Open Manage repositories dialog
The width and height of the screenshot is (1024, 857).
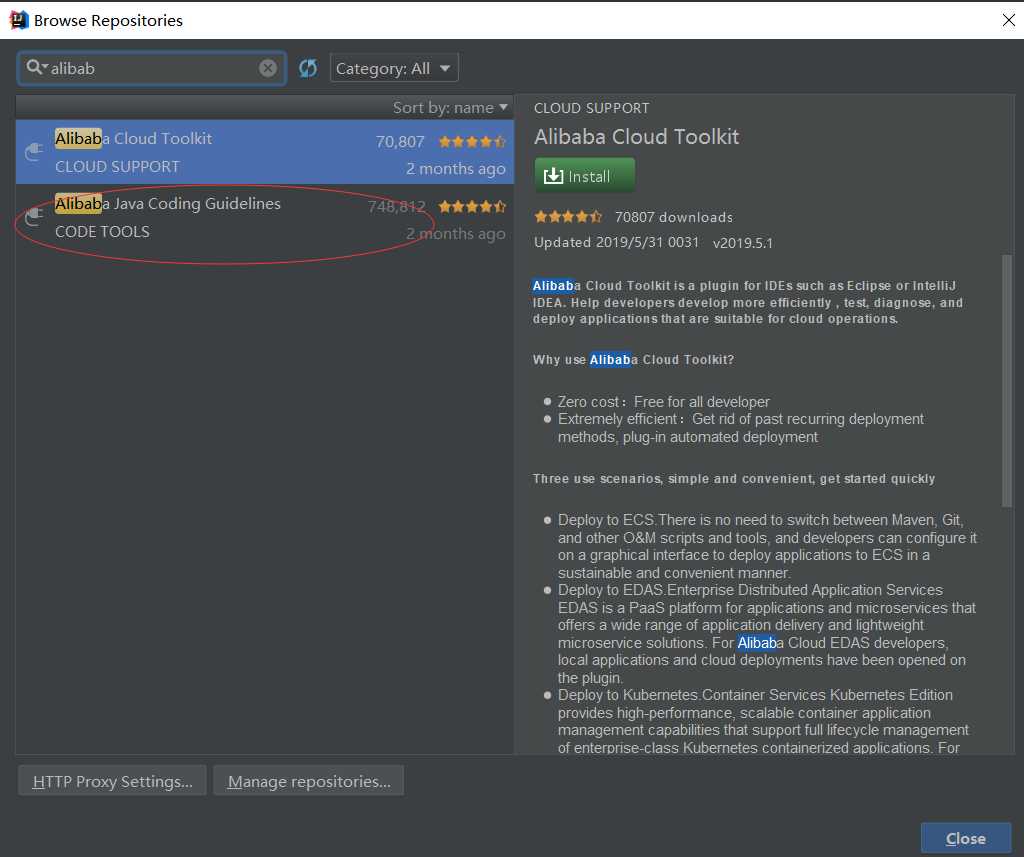309,781
